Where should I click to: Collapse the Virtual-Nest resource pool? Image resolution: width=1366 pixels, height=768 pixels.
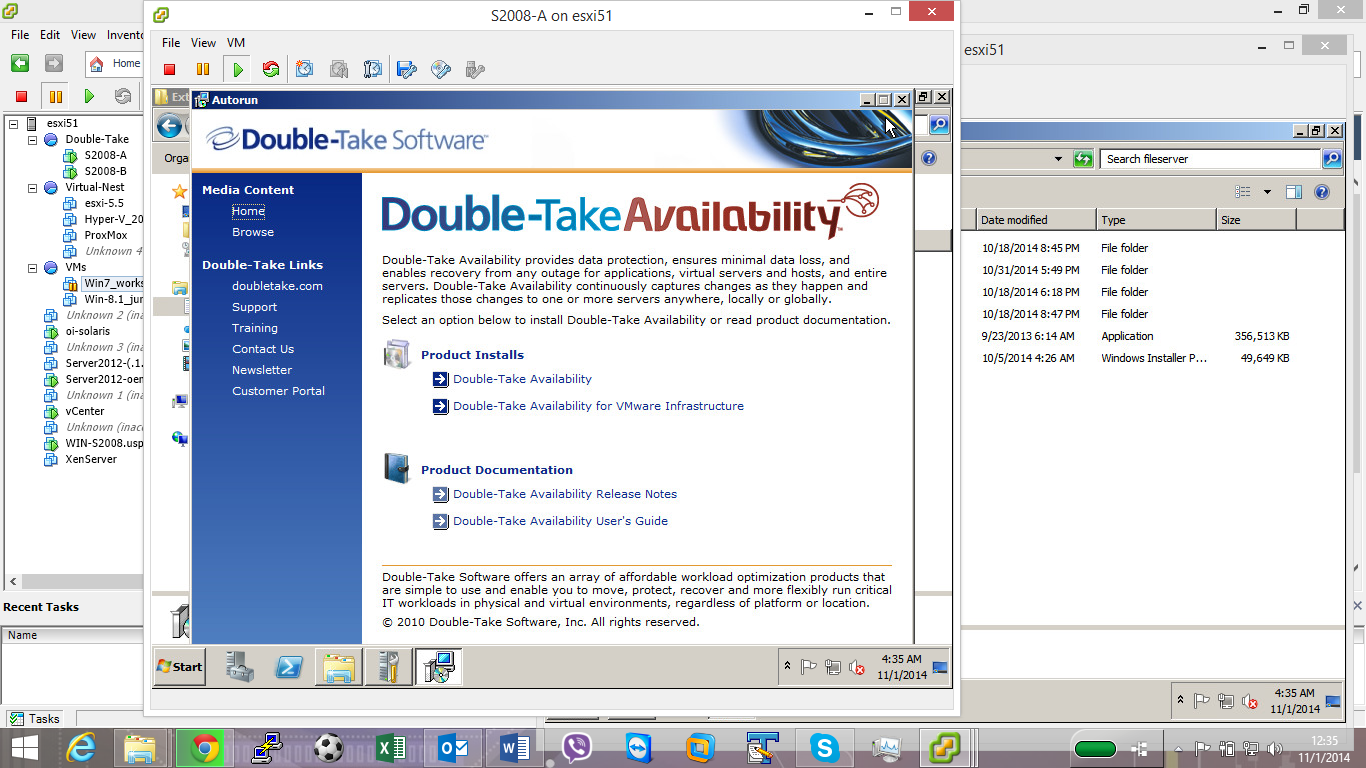[32, 187]
